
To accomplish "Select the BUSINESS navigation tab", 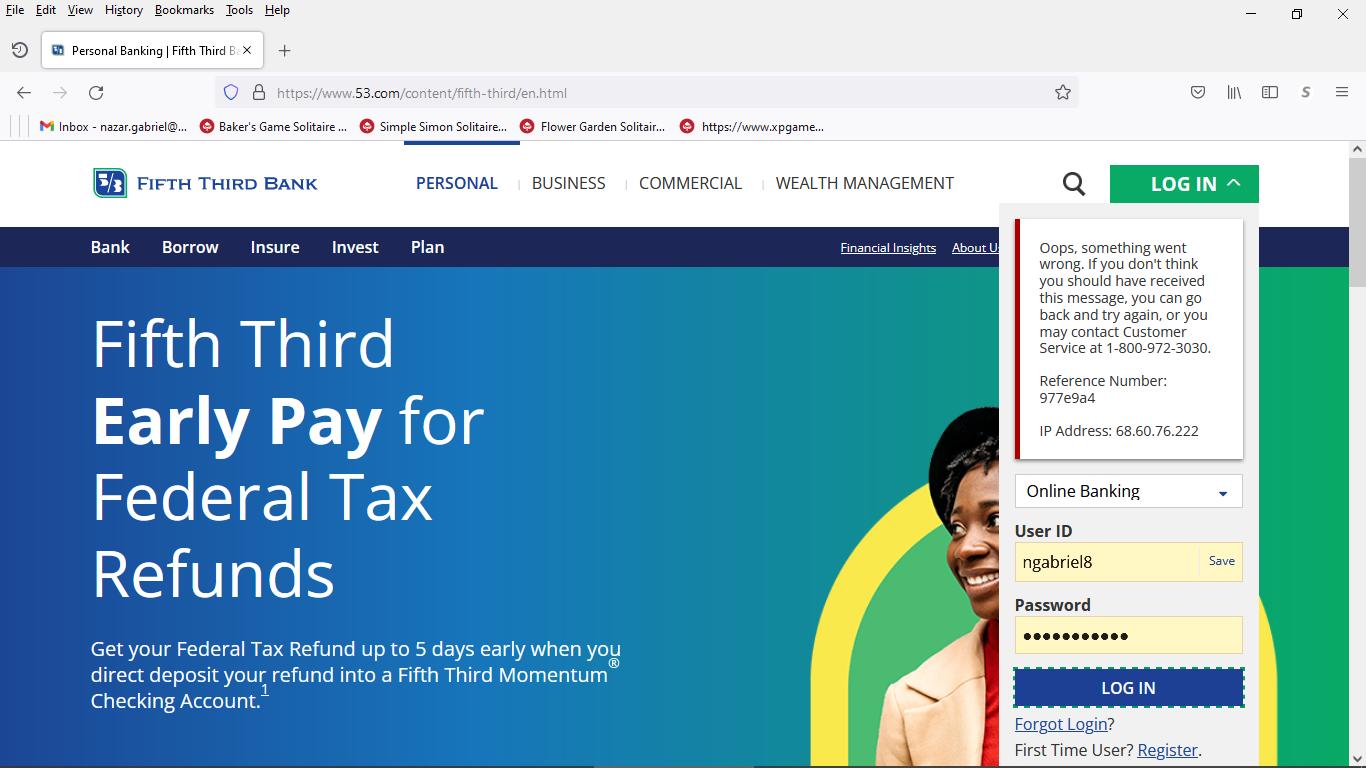I will 568,184.
